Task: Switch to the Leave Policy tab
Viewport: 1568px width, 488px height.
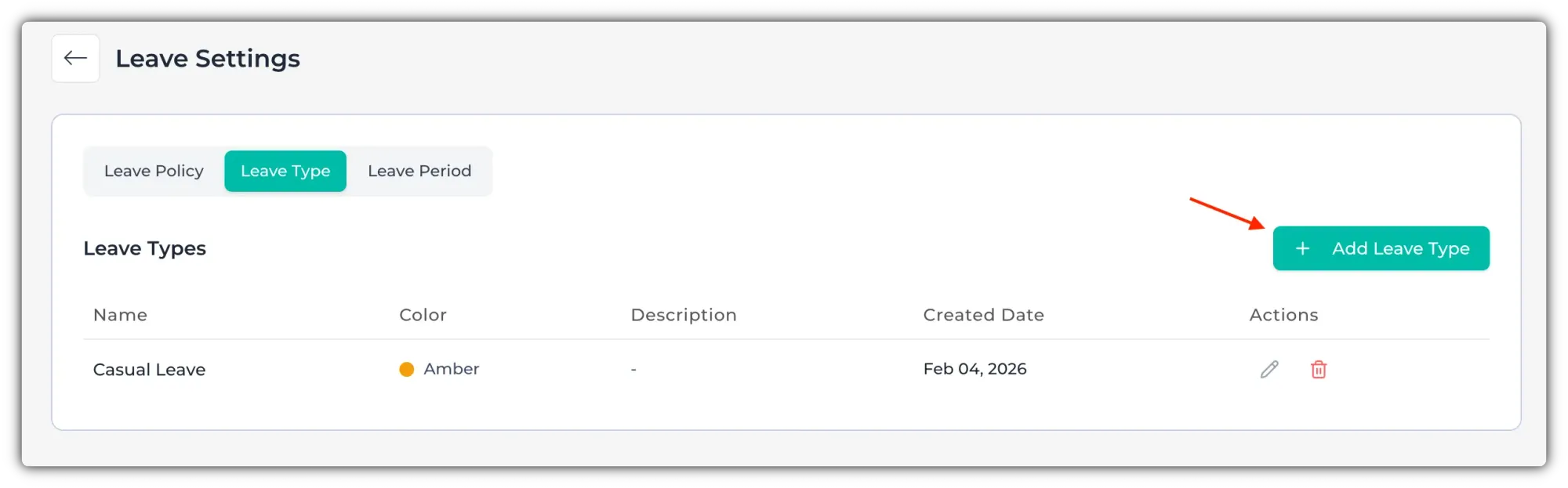Action: (x=154, y=171)
